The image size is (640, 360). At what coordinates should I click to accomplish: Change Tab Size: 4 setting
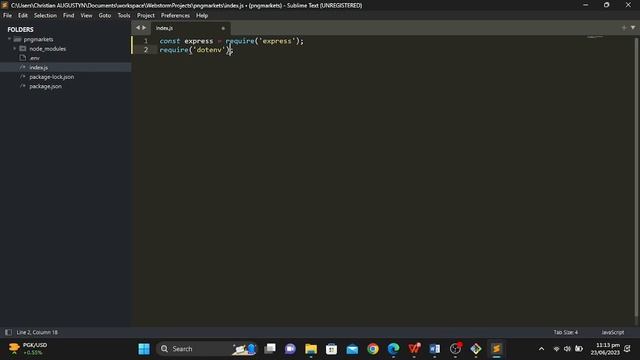tap(565, 332)
